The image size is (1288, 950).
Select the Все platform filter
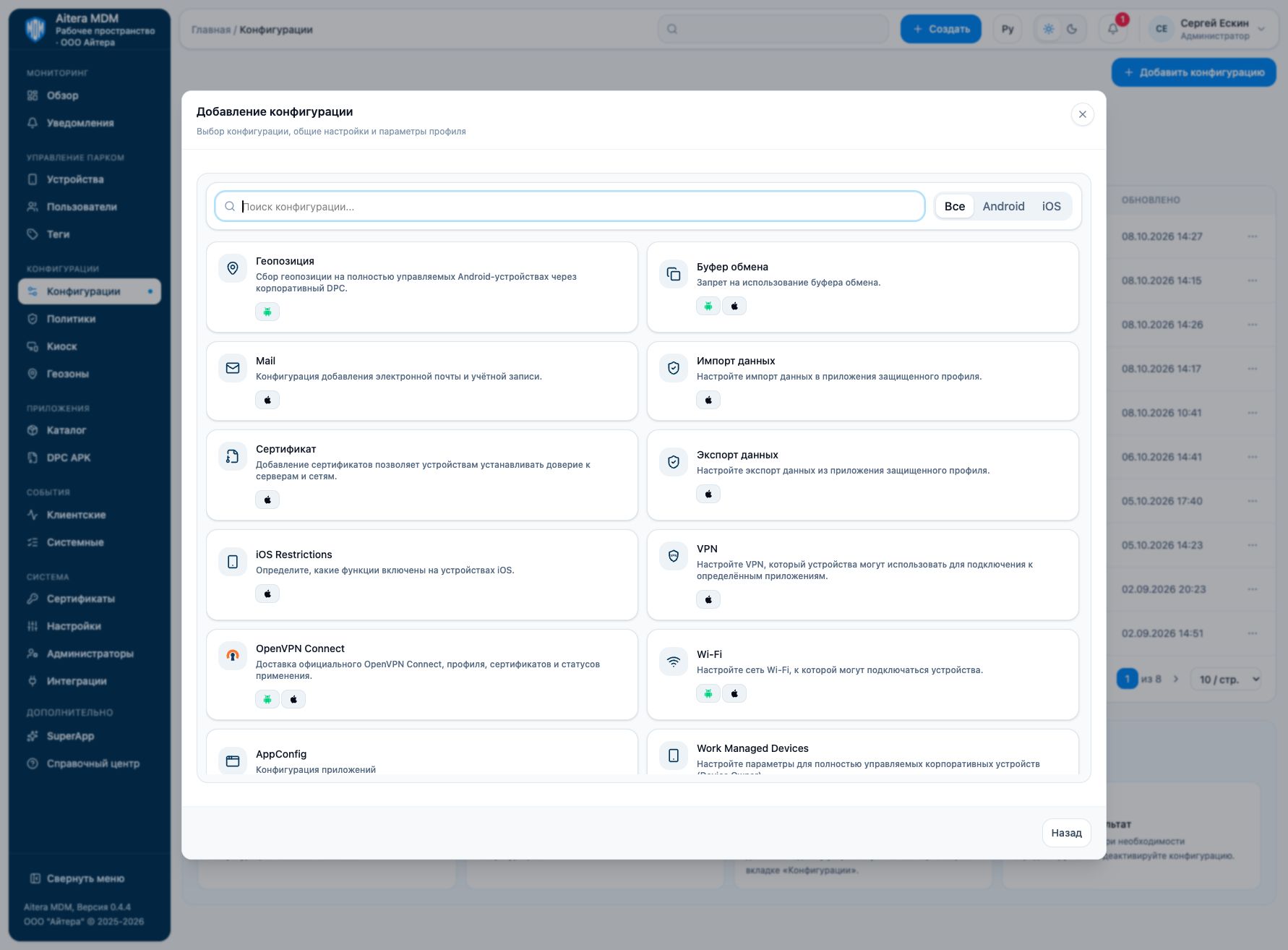[954, 206]
